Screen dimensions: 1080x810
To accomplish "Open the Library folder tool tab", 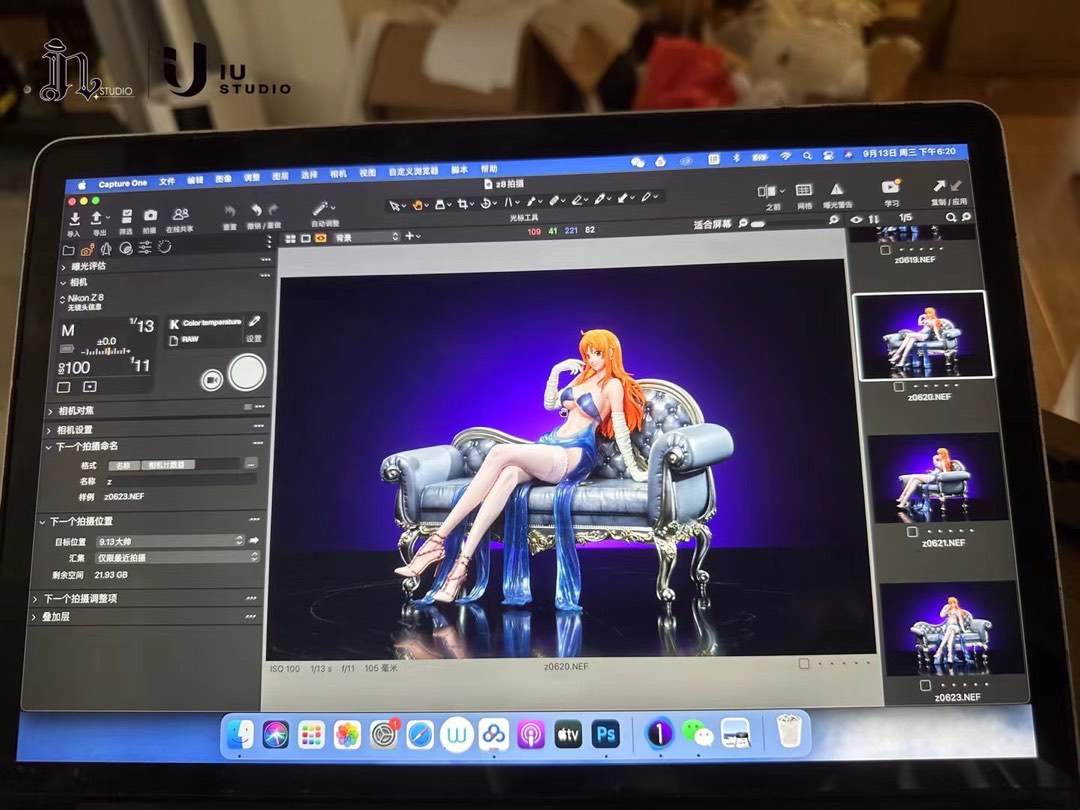I will point(68,250).
